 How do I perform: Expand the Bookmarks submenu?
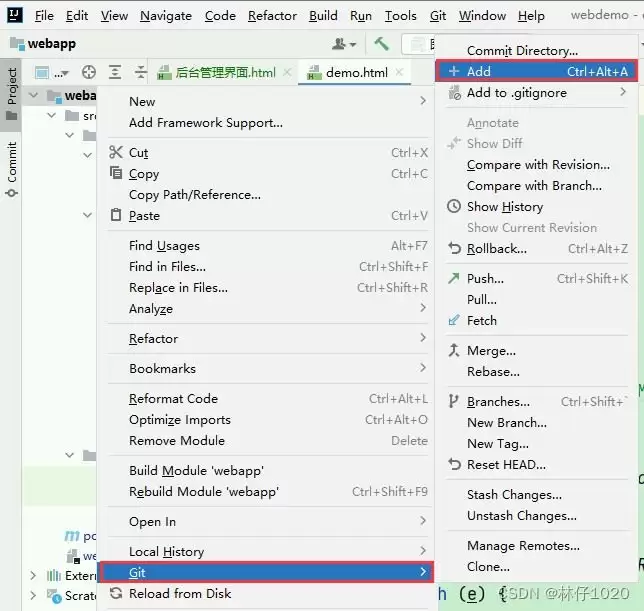tap(268, 368)
